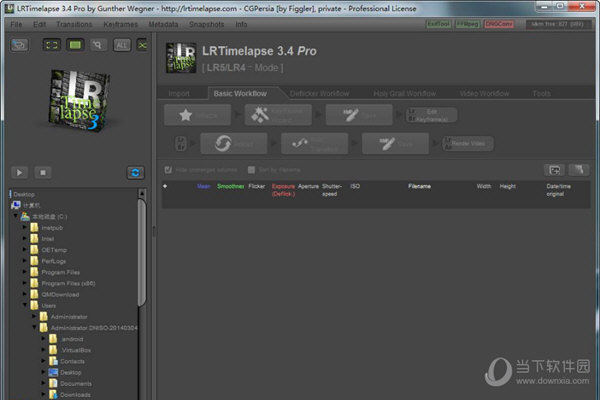Click the folder tree vertical scrollbar

(x=142, y=253)
